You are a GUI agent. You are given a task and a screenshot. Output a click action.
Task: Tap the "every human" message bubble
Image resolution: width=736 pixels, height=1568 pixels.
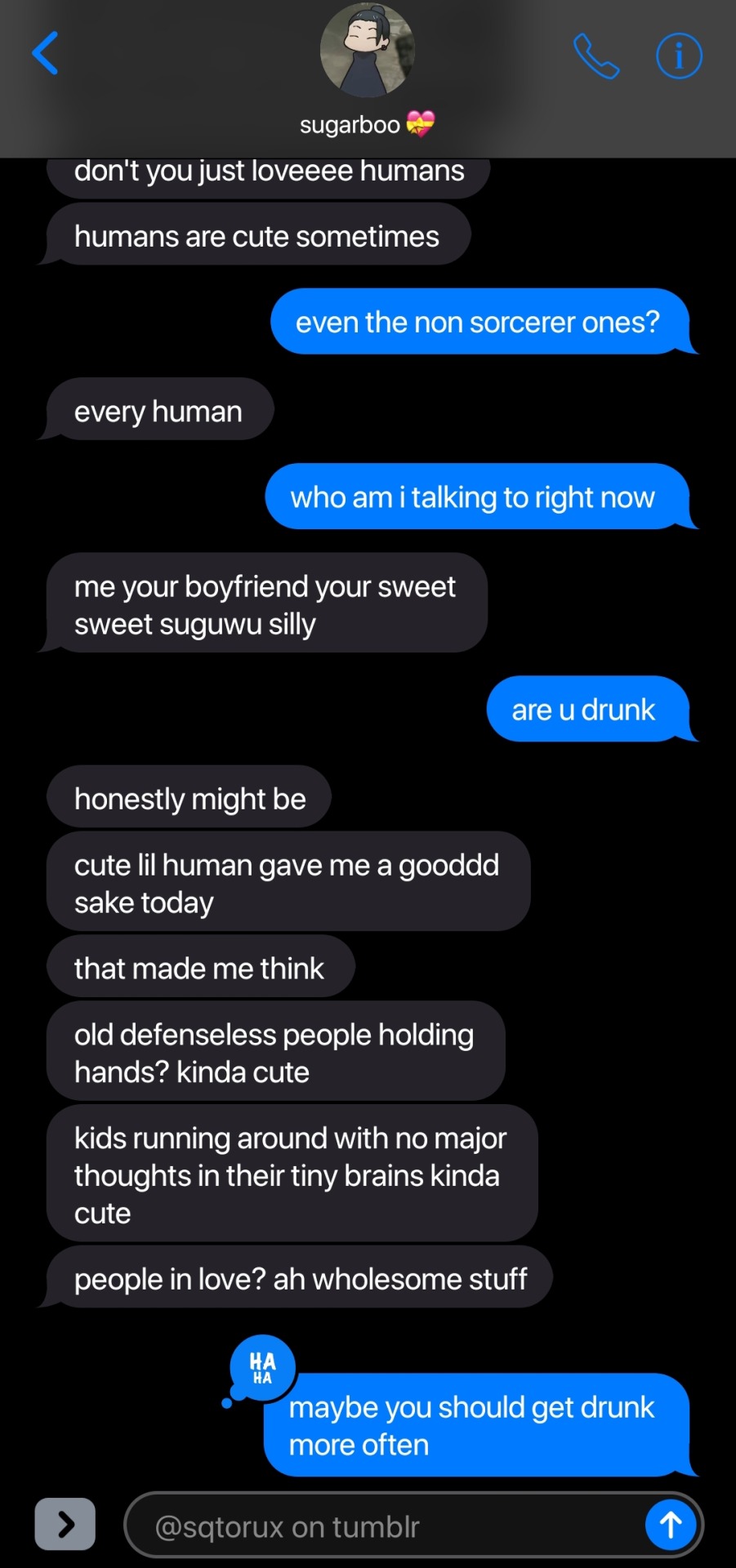point(158,410)
